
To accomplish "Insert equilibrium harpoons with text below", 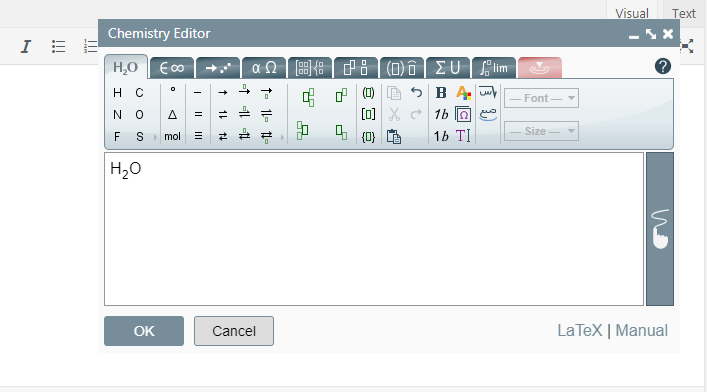I will click(x=266, y=115).
